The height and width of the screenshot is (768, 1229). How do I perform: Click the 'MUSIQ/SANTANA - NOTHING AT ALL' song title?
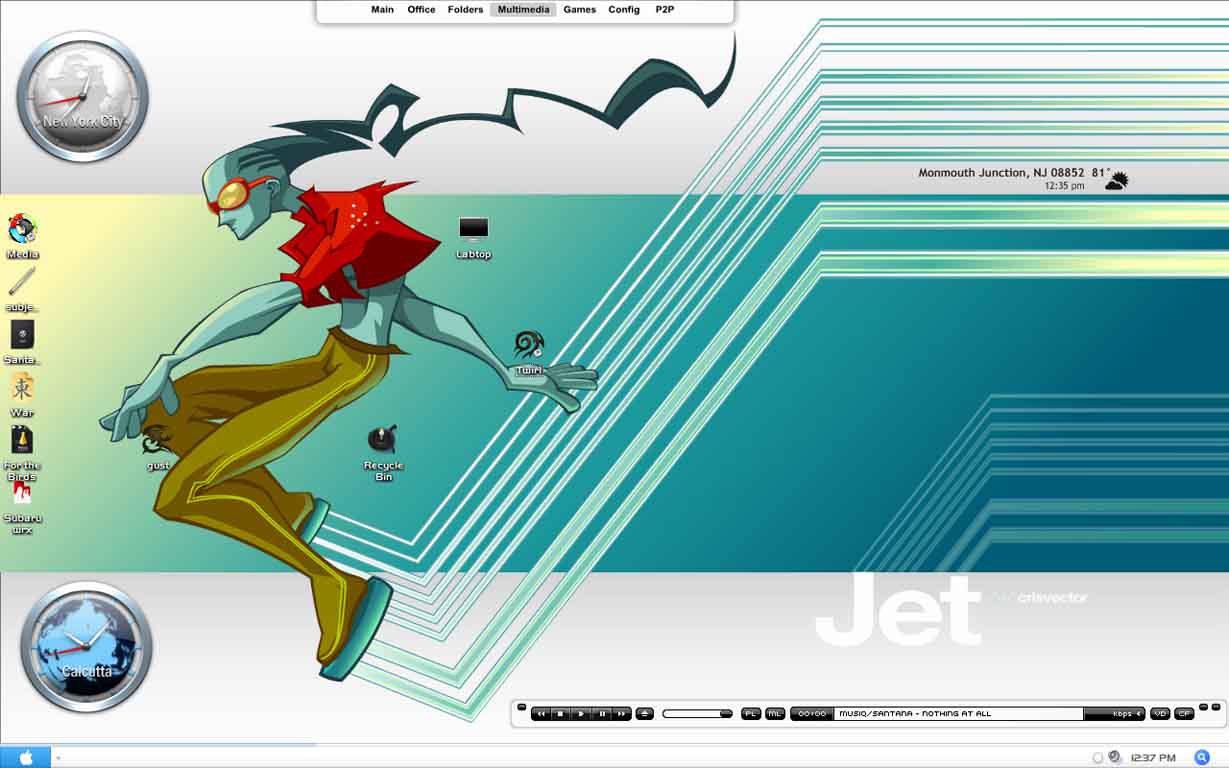click(915, 714)
